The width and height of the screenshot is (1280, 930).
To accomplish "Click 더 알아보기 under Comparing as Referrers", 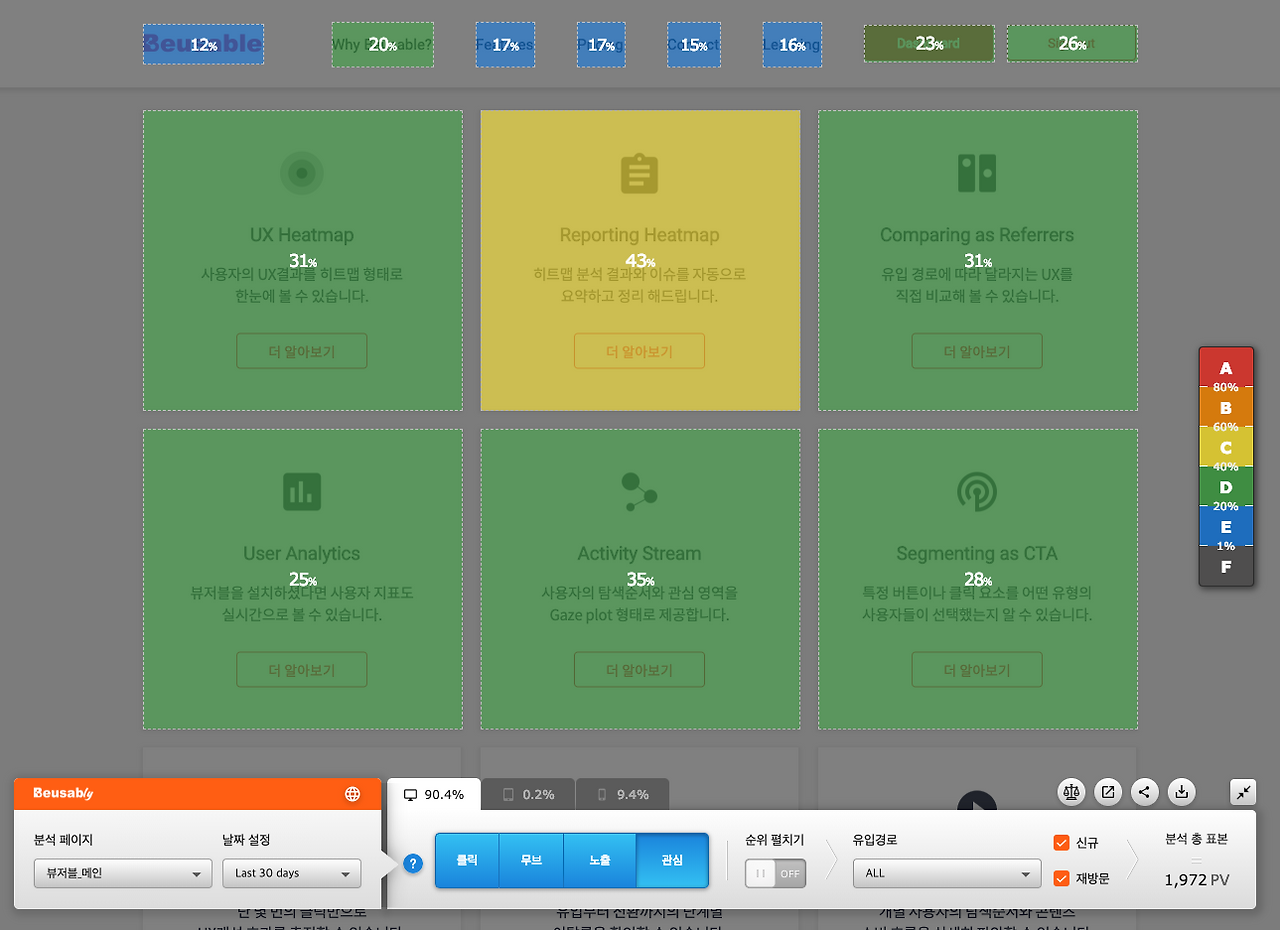I will click(x=977, y=351).
